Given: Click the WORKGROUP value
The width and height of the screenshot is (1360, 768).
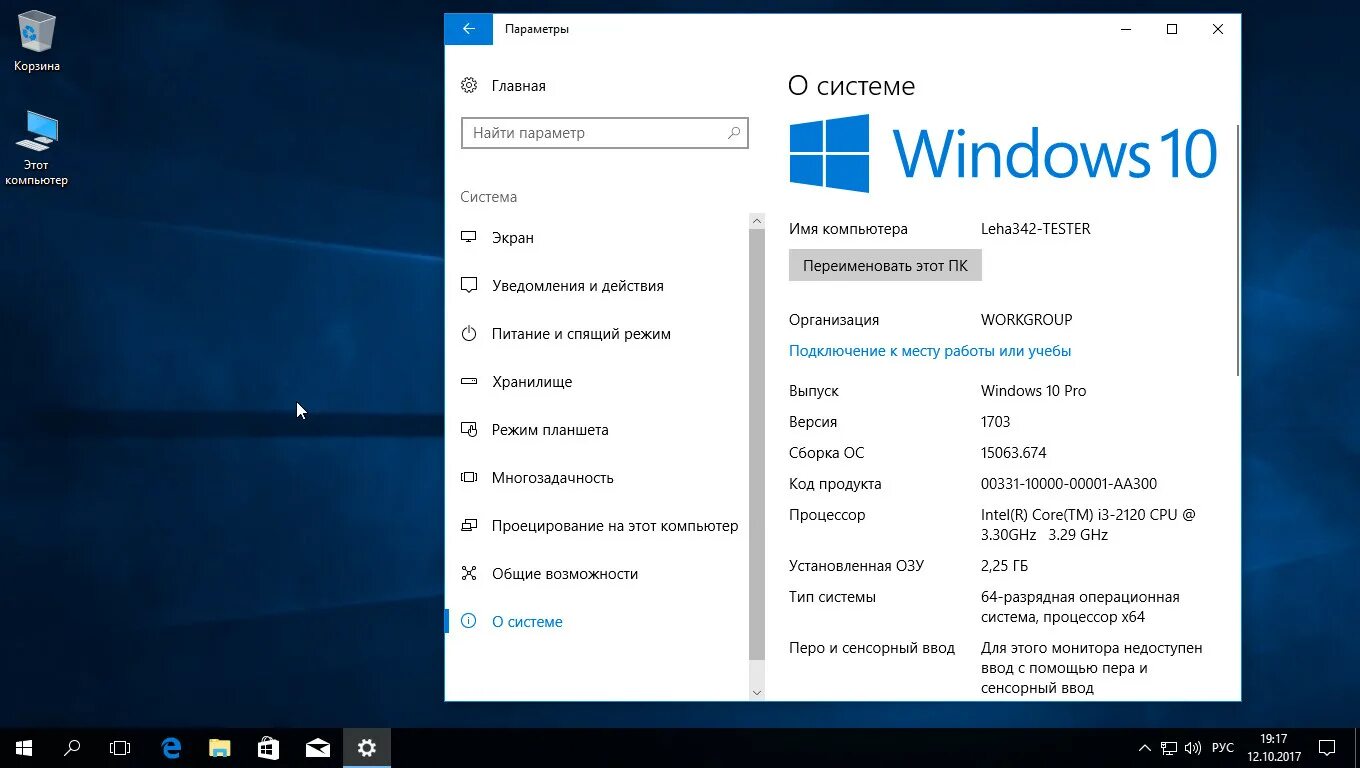Looking at the screenshot, I should pyautogui.click(x=1026, y=320).
